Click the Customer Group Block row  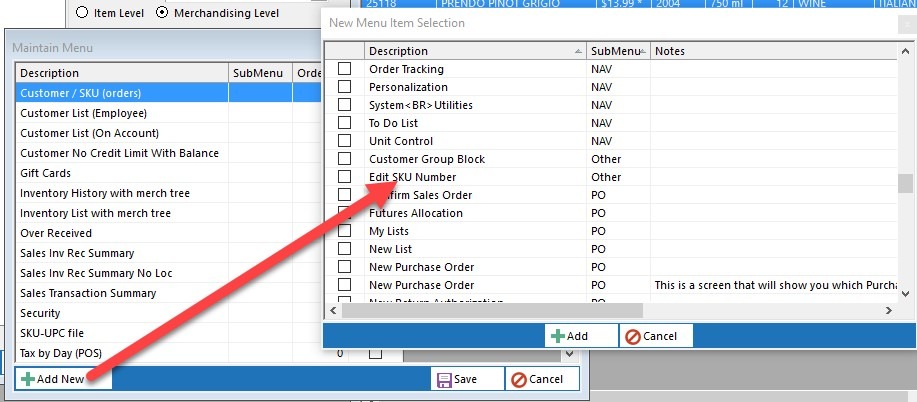[427, 159]
